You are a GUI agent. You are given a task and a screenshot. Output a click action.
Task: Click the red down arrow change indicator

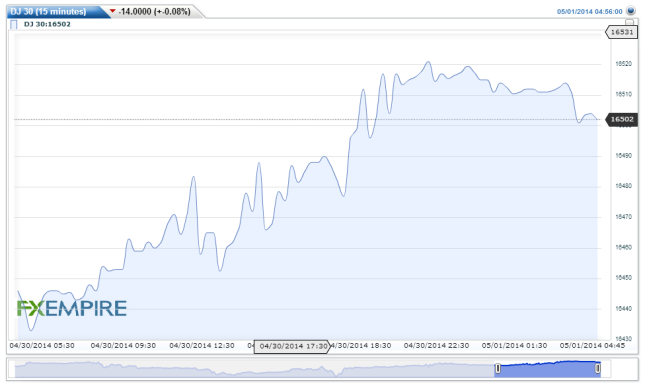(x=113, y=11)
